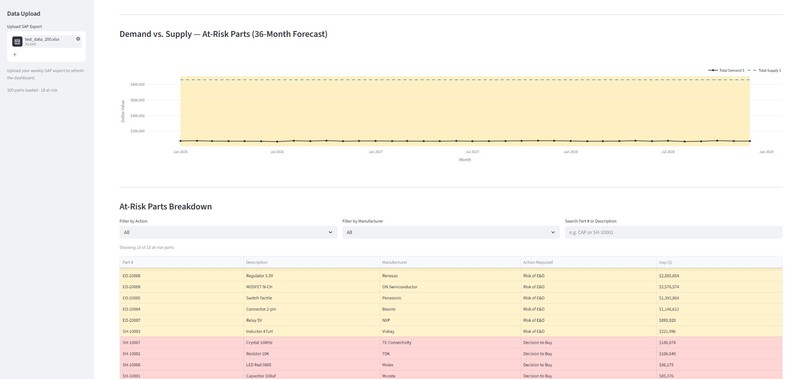Select part number SH-10006 cell
Image resolution: width=806 pixels, height=379 pixels.
(x=181, y=365)
